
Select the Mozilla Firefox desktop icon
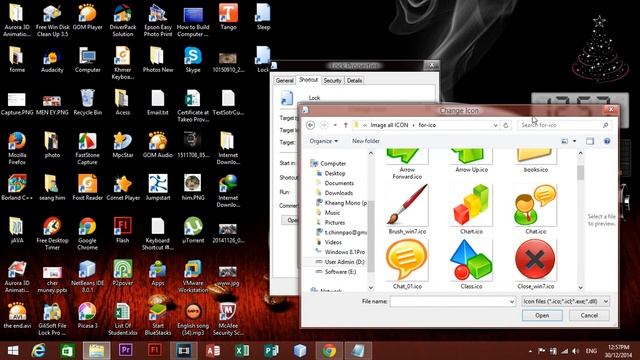coord(17,148)
